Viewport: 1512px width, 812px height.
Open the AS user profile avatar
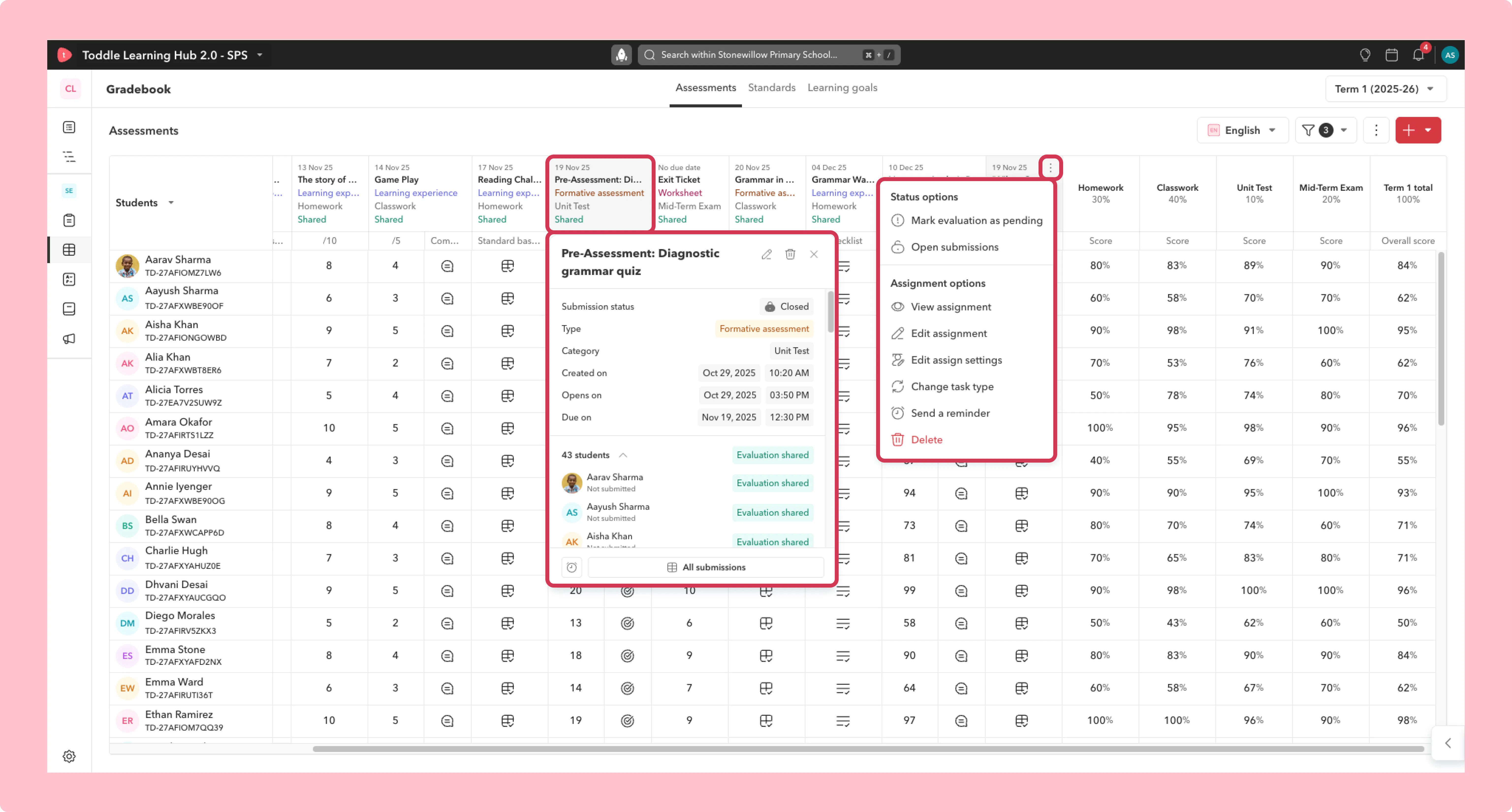click(x=1450, y=55)
